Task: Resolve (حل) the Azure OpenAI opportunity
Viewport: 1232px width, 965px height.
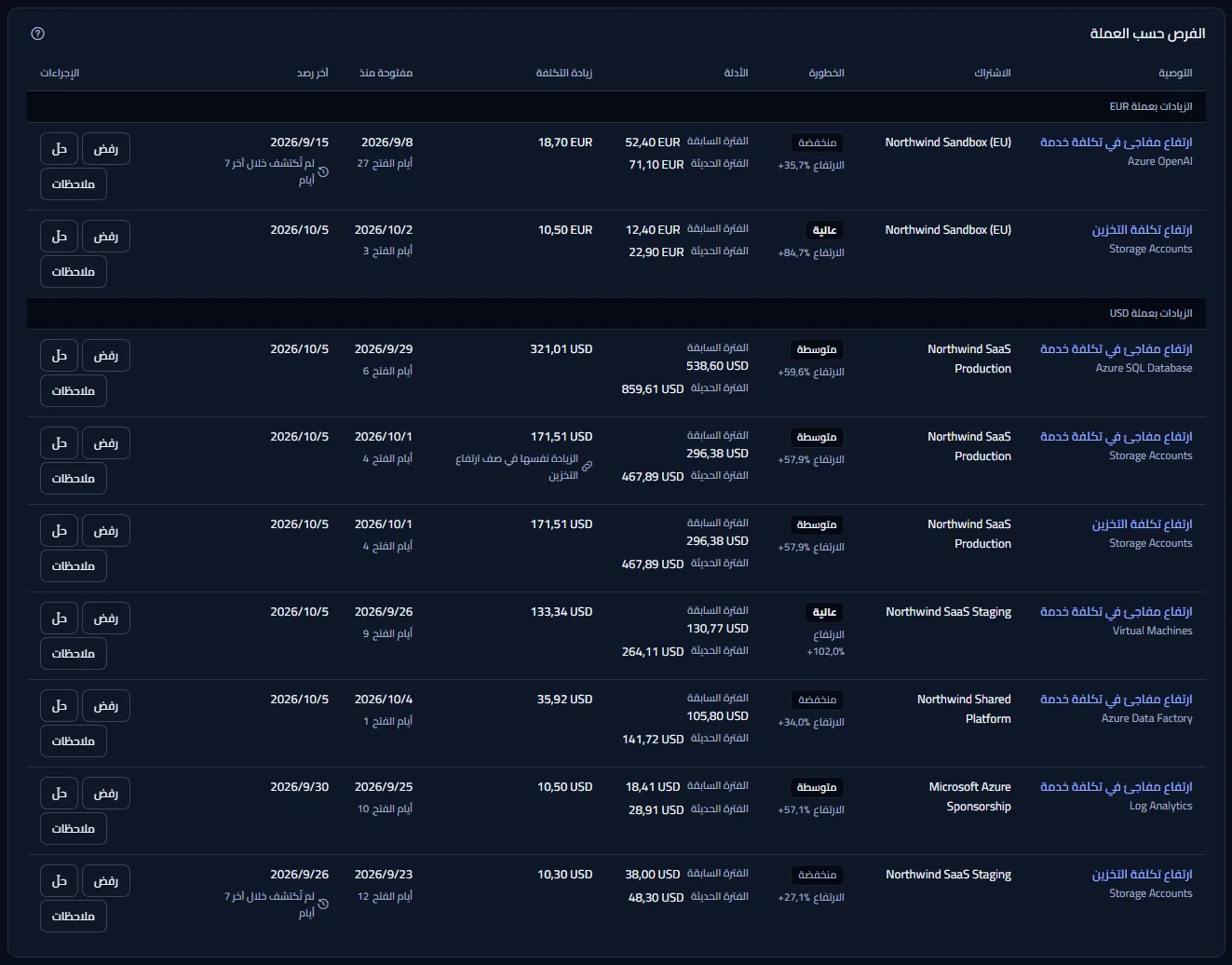Action: (x=60, y=149)
